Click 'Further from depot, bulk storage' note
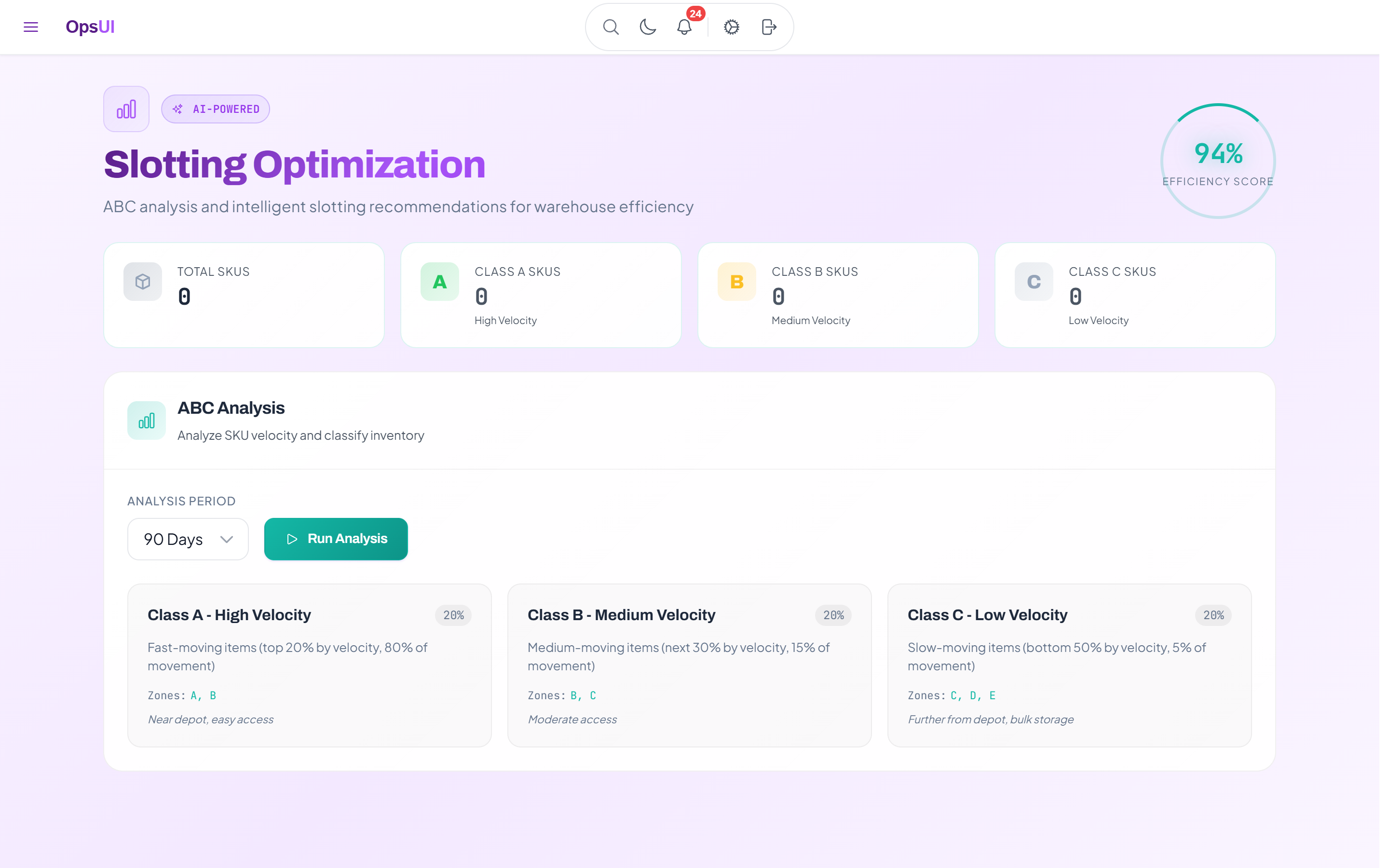This screenshot has height=868, width=1389. [991, 719]
